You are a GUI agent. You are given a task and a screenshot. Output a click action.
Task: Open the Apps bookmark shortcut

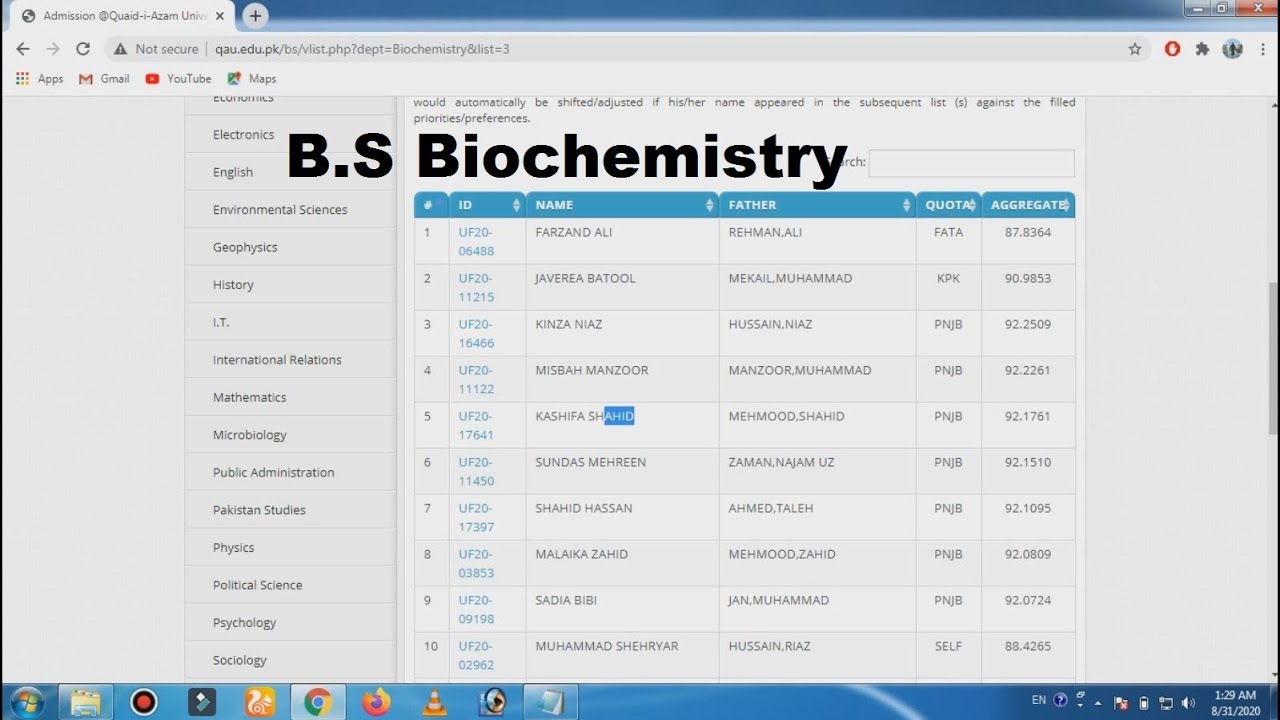click(x=39, y=79)
